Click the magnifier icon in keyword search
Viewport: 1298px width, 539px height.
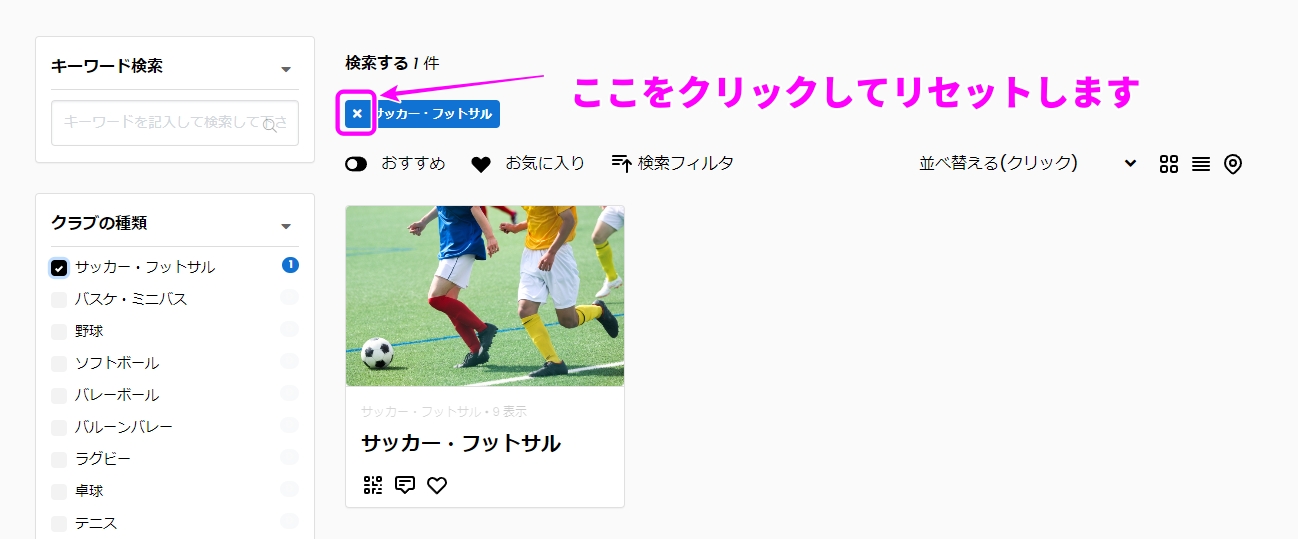coord(270,125)
